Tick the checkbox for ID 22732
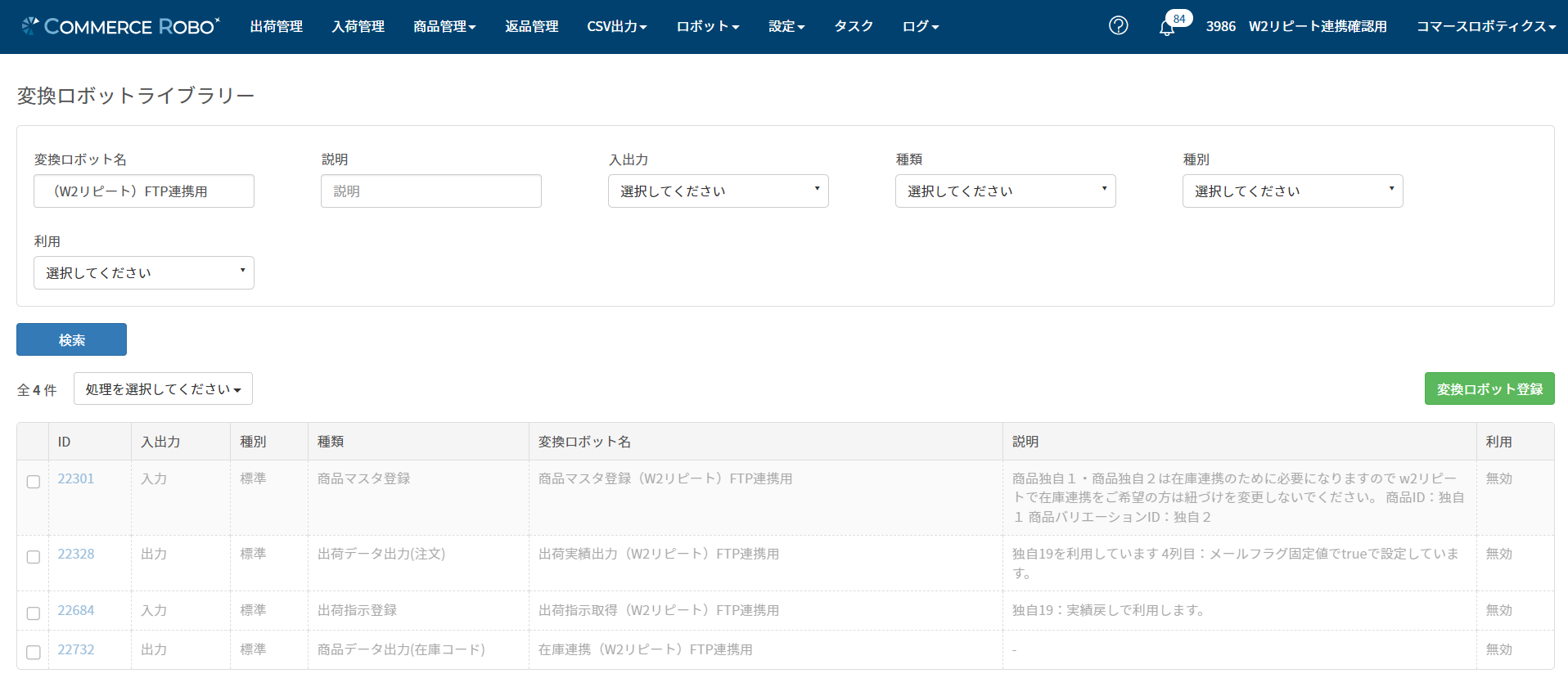The height and width of the screenshot is (696, 1568). [x=34, y=653]
